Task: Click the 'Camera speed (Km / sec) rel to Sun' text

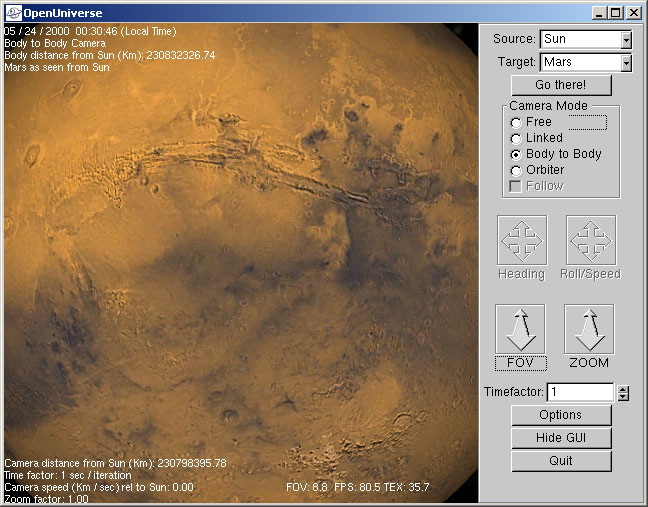Action: [x=99, y=487]
